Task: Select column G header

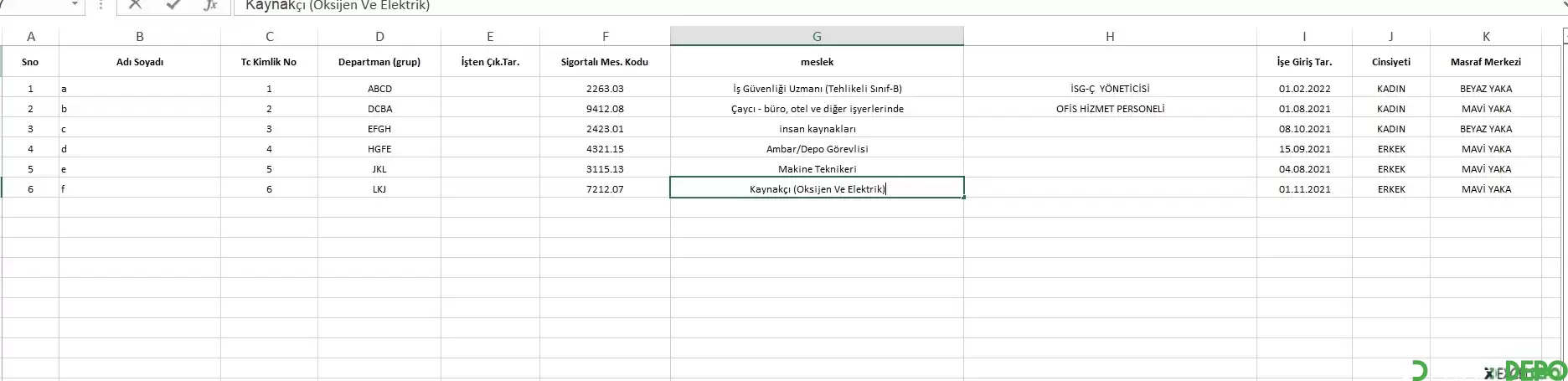Action: [817, 36]
